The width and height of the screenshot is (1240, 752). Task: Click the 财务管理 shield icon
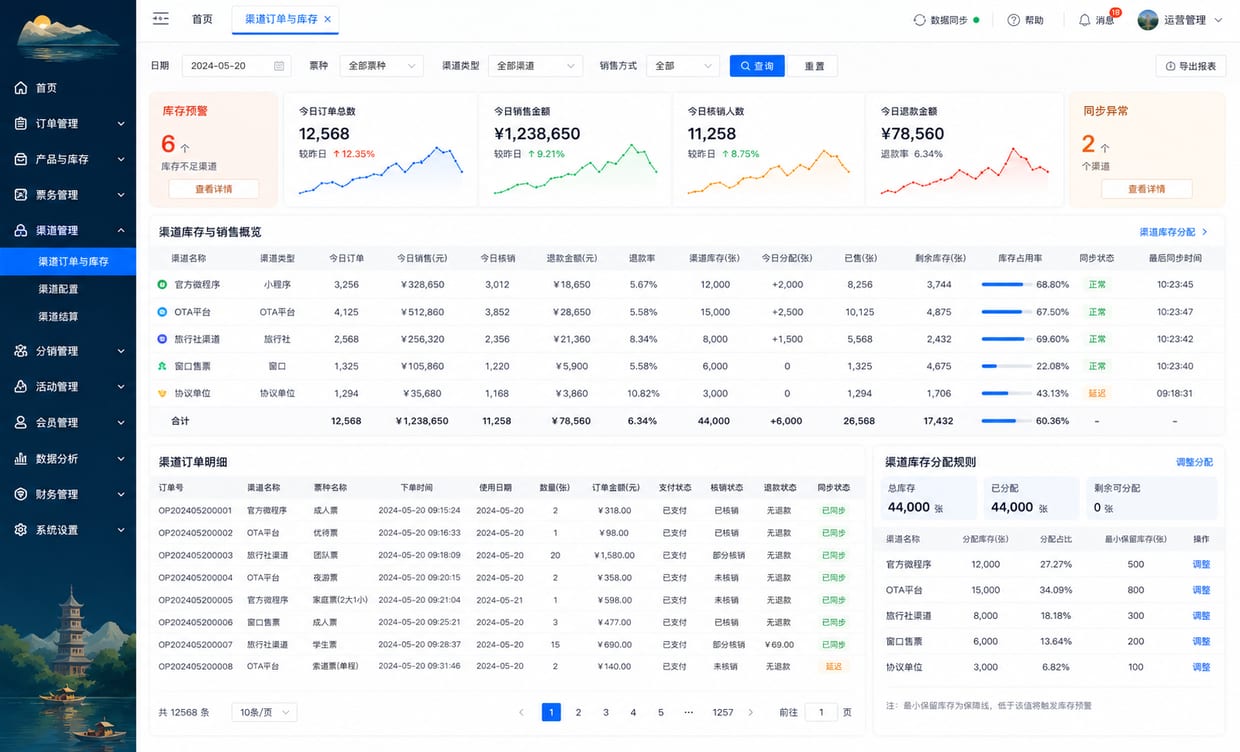click(21, 494)
